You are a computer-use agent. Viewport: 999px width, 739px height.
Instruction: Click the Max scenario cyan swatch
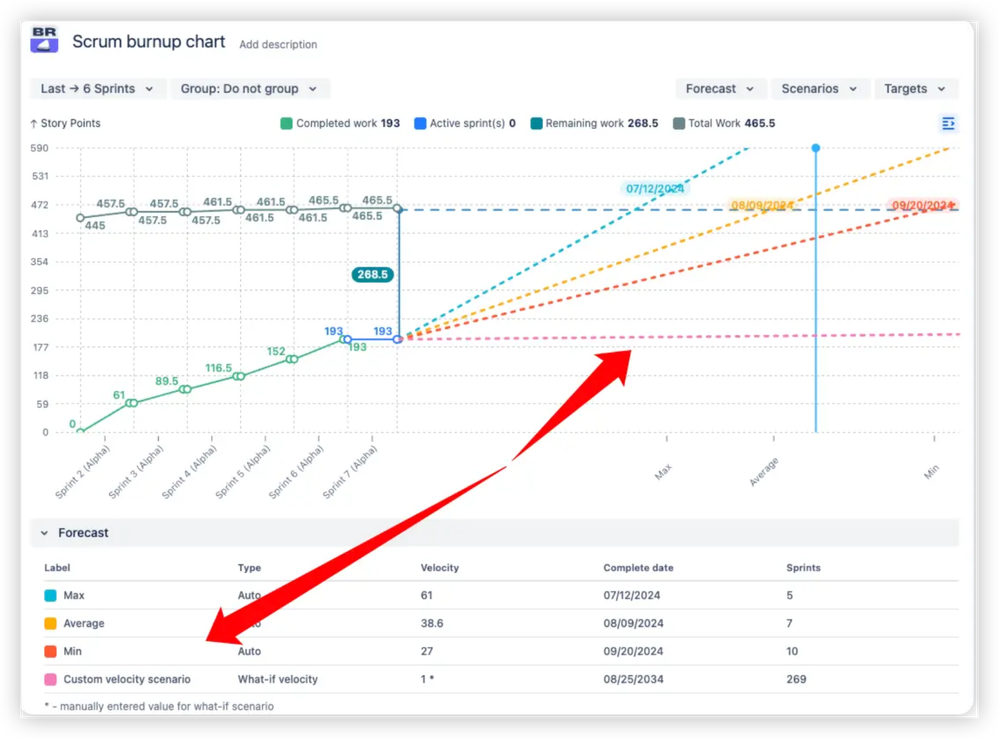pos(50,596)
